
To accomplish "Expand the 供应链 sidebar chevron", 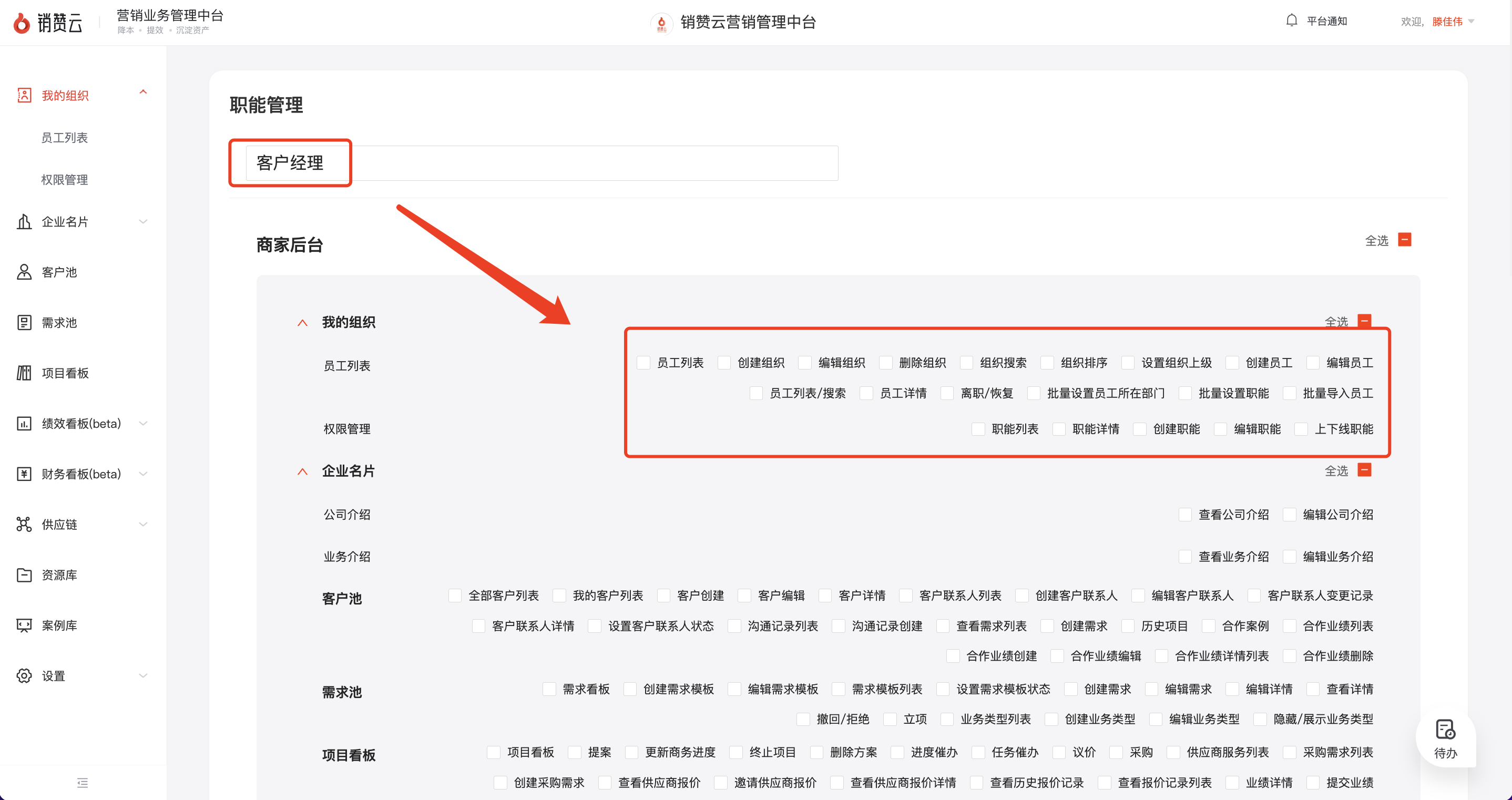I will 142,524.
